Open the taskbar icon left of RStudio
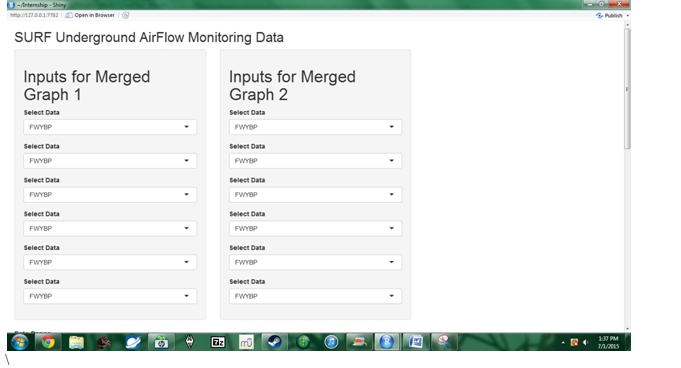Viewport: 681px width, 368px height. (x=359, y=342)
